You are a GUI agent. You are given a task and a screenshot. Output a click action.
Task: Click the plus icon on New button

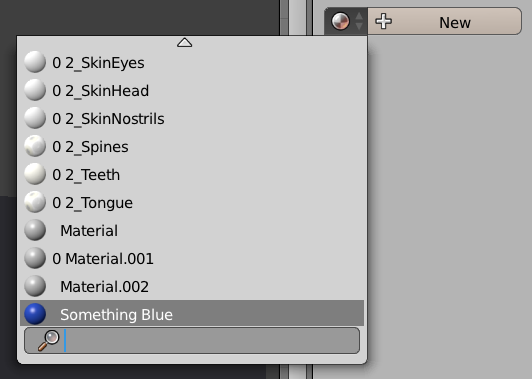point(383,22)
